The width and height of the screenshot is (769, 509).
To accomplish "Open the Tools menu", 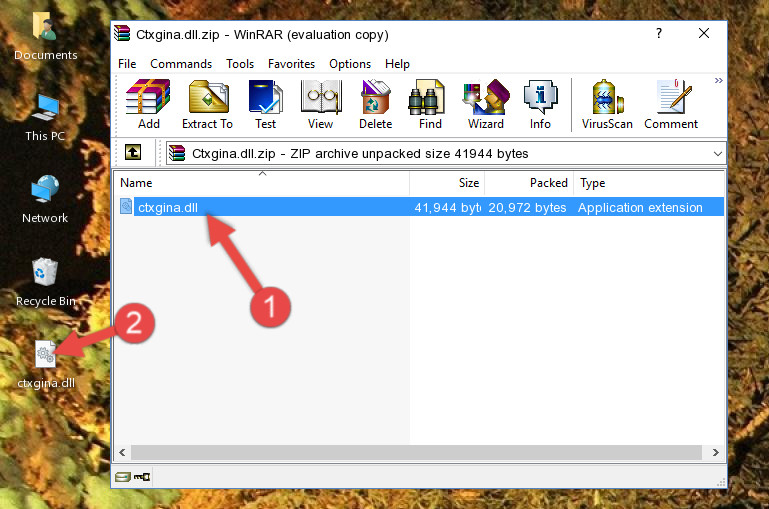I will pos(240,64).
